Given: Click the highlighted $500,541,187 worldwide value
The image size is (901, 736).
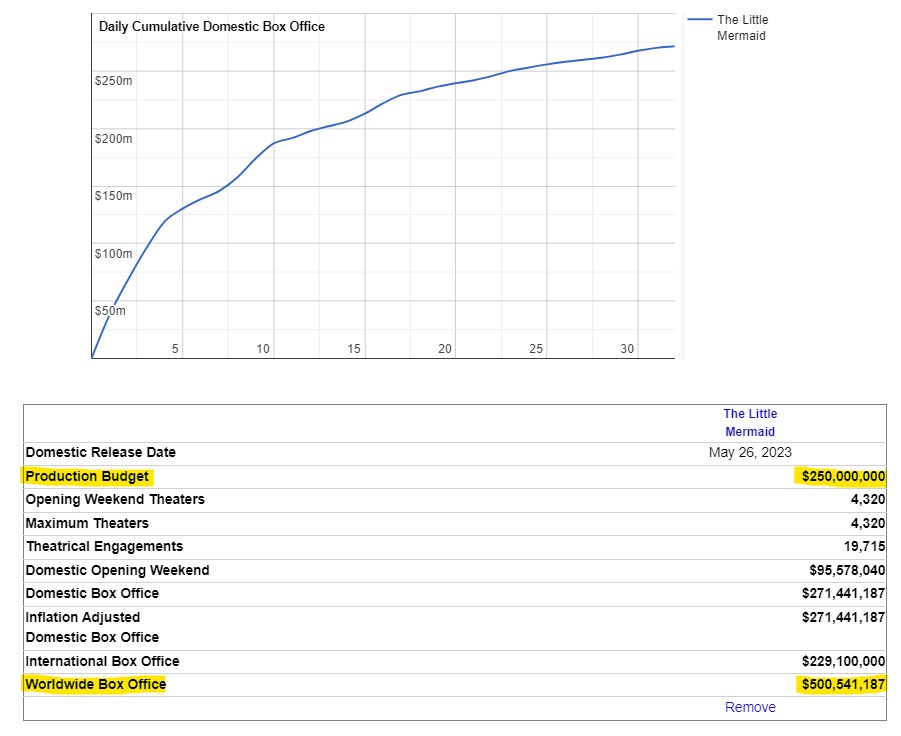Looking at the screenshot, I should (x=843, y=685).
